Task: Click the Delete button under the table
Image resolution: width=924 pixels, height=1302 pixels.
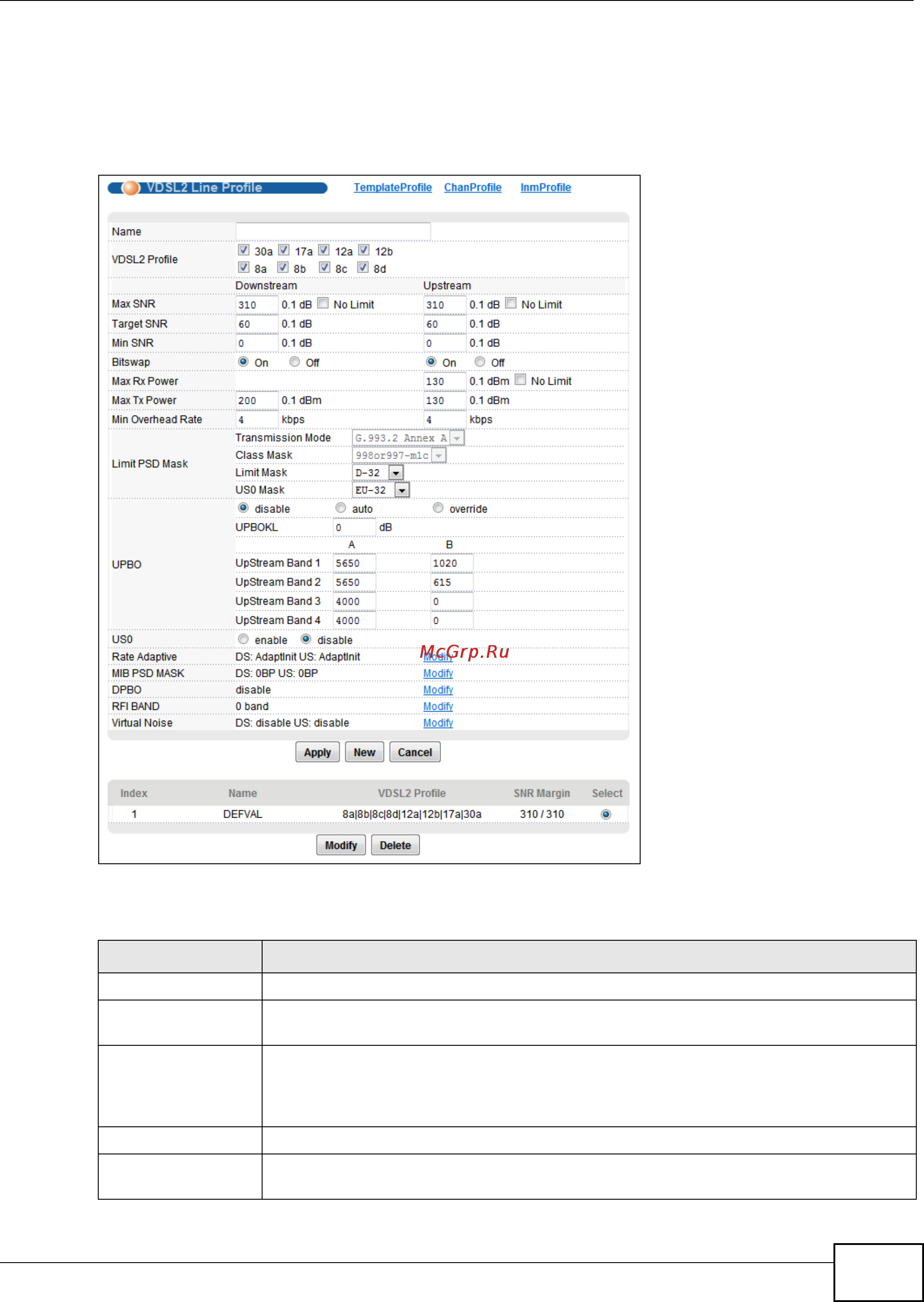Action: [395, 845]
